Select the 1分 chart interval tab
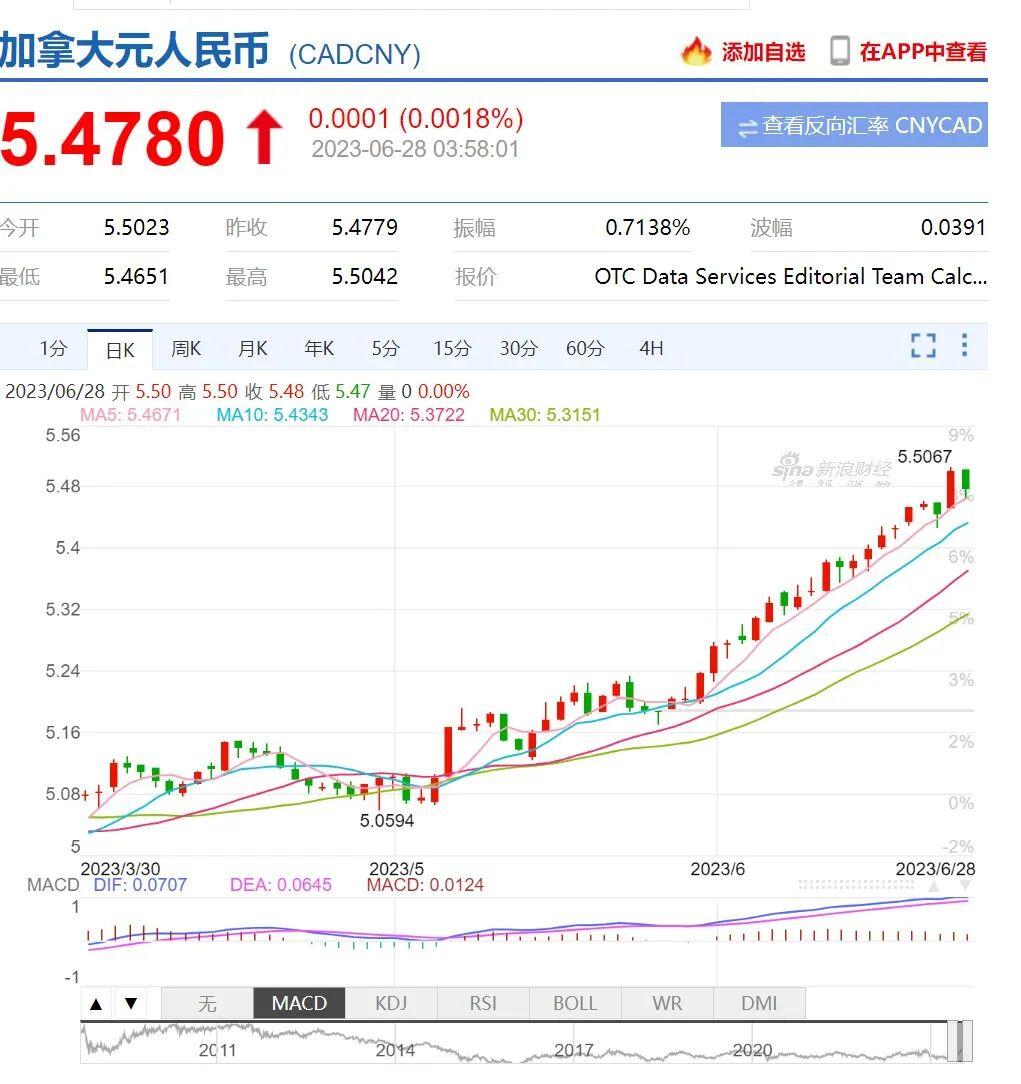Viewport: 1021px width, 1084px height. 53,349
